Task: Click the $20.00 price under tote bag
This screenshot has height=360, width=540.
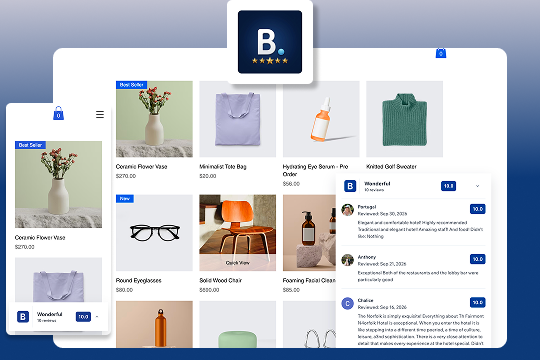Action: tap(208, 176)
